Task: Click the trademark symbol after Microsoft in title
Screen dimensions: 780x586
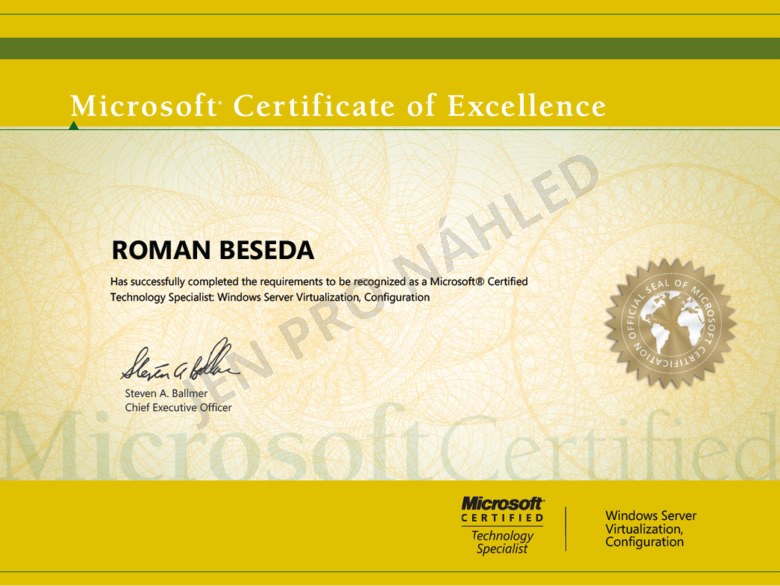Action: (221, 100)
